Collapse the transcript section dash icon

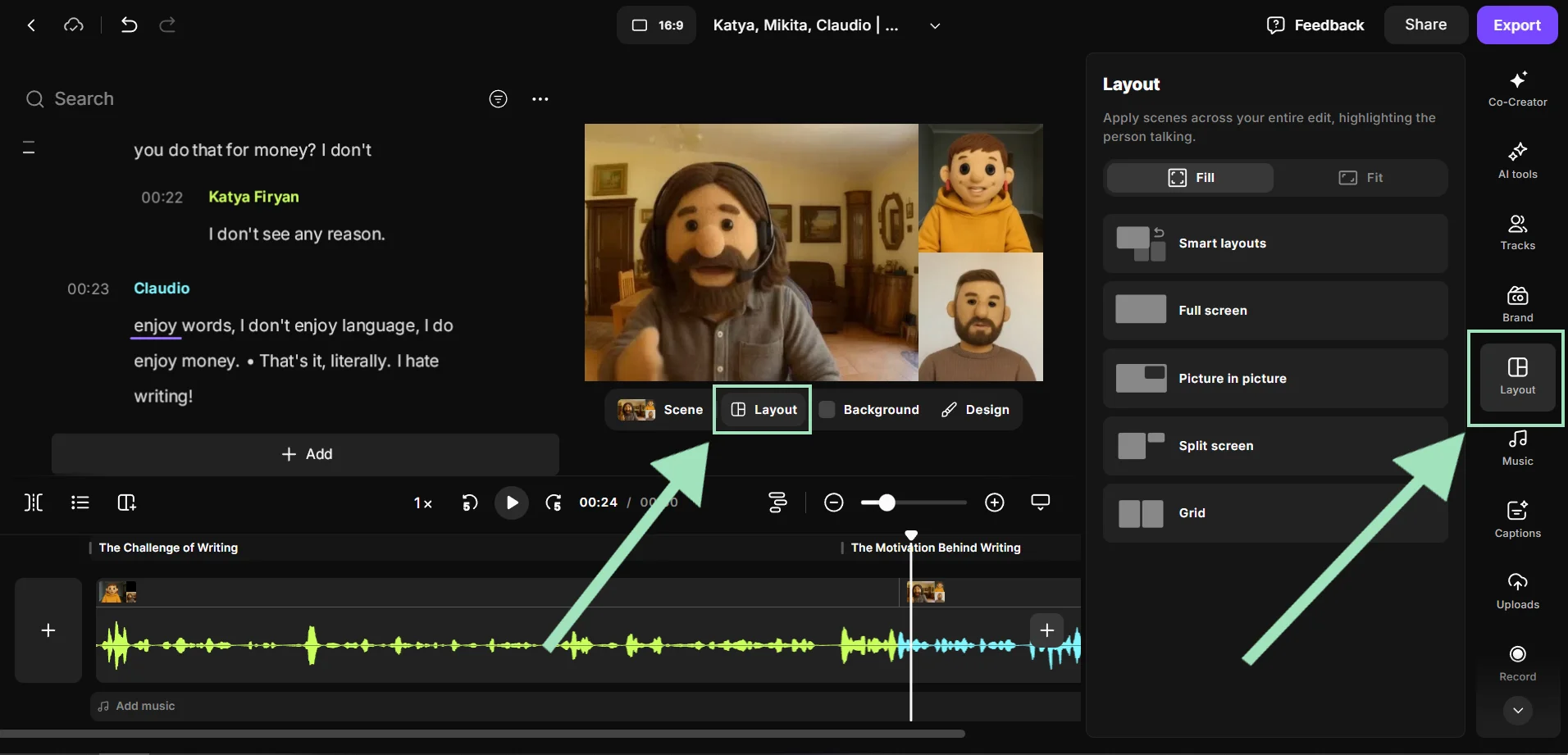[x=29, y=148]
